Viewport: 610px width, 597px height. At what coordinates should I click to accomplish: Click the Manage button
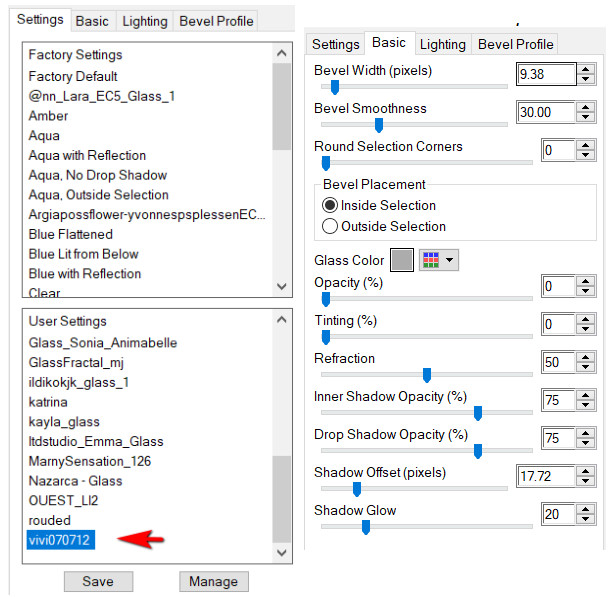214,582
